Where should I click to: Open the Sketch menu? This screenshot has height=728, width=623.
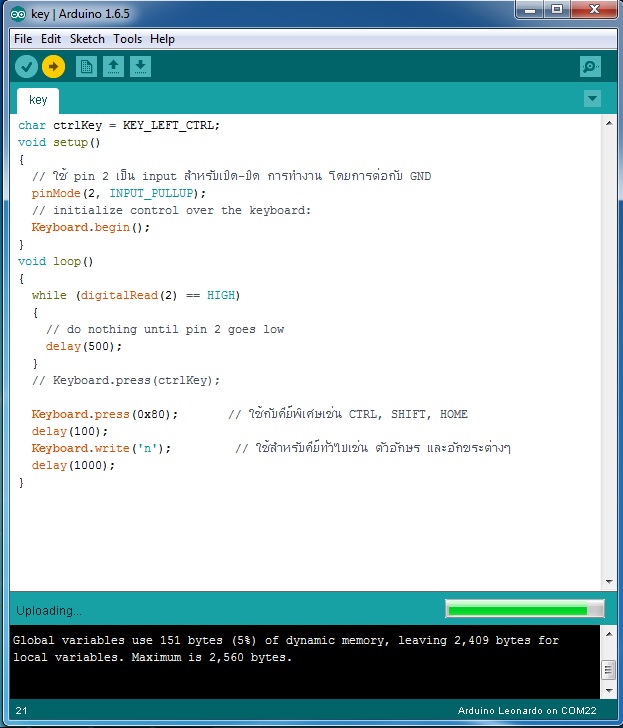pos(87,39)
